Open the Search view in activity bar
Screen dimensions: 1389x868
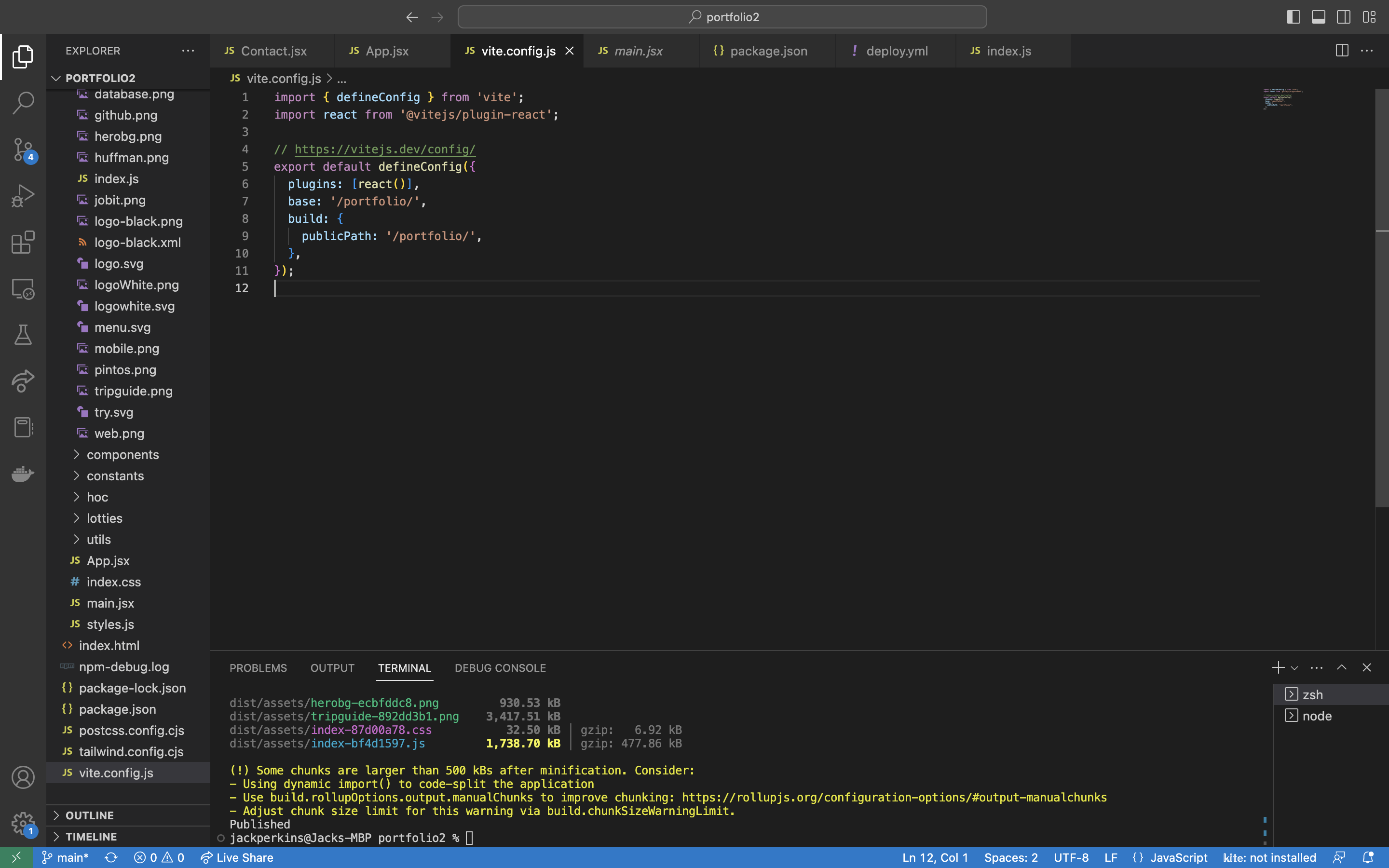(x=23, y=103)
